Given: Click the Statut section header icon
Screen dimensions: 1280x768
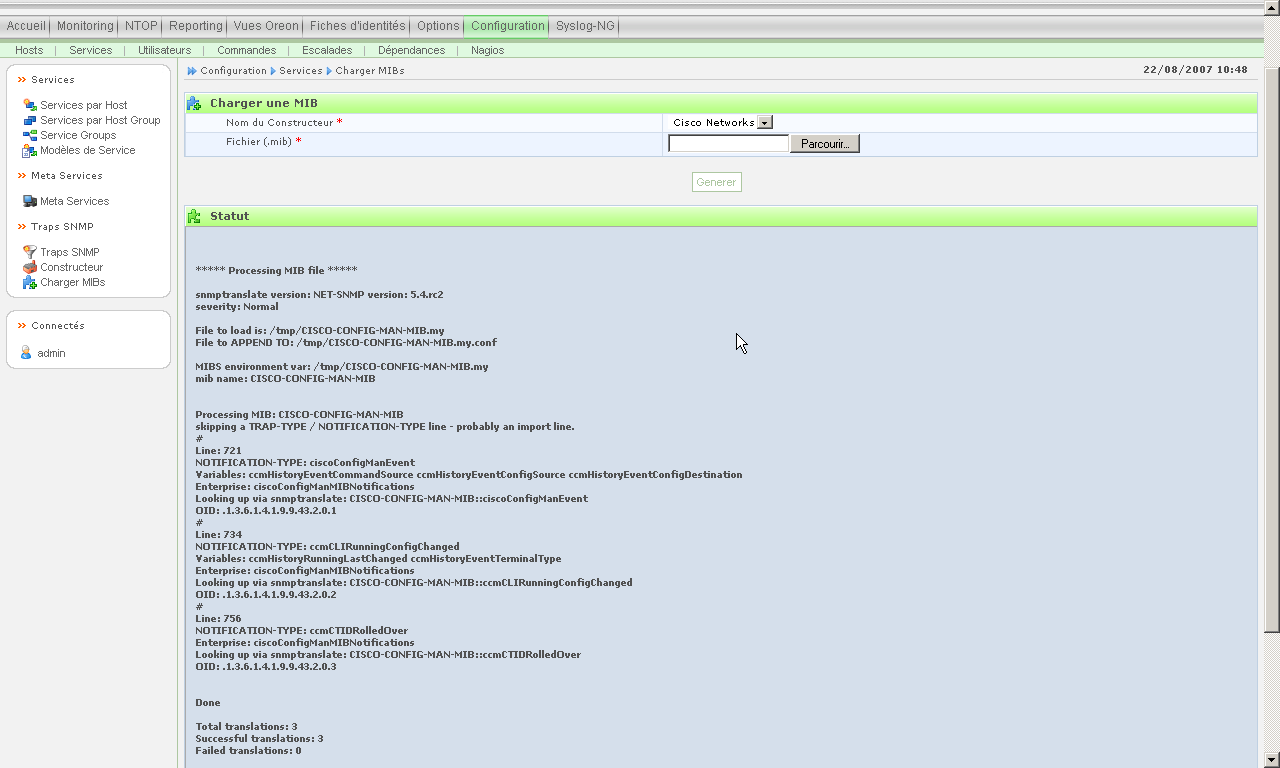Looking at the screenshot, I should click(194, 216).
